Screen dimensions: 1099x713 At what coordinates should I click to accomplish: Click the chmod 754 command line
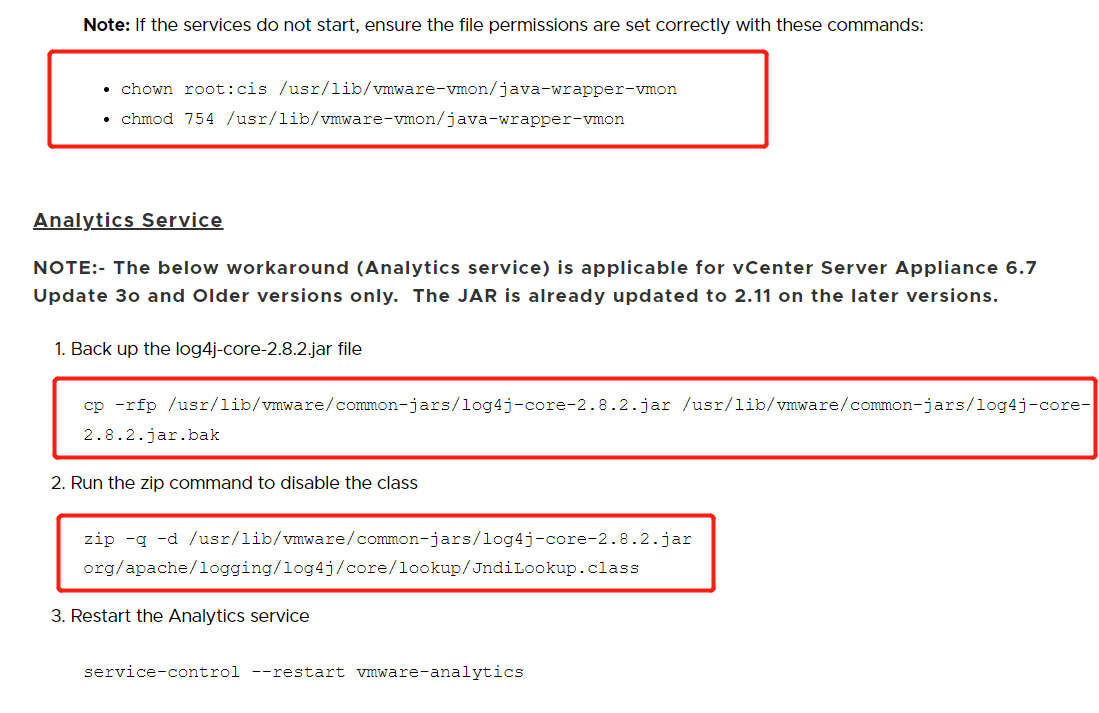pyautogui.click(x=372, y=119)
